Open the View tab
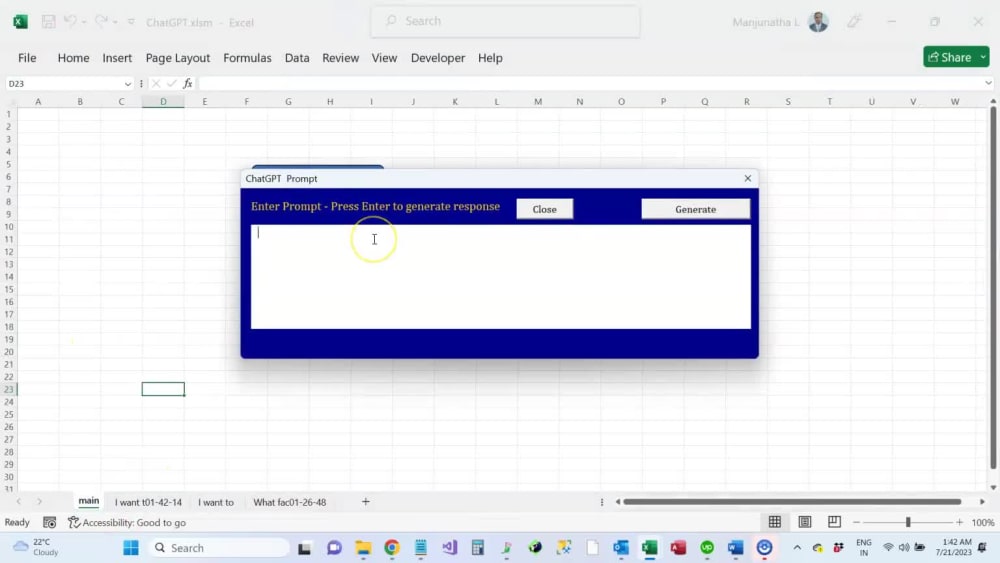The image size is (1000, 563). point(385,58)
